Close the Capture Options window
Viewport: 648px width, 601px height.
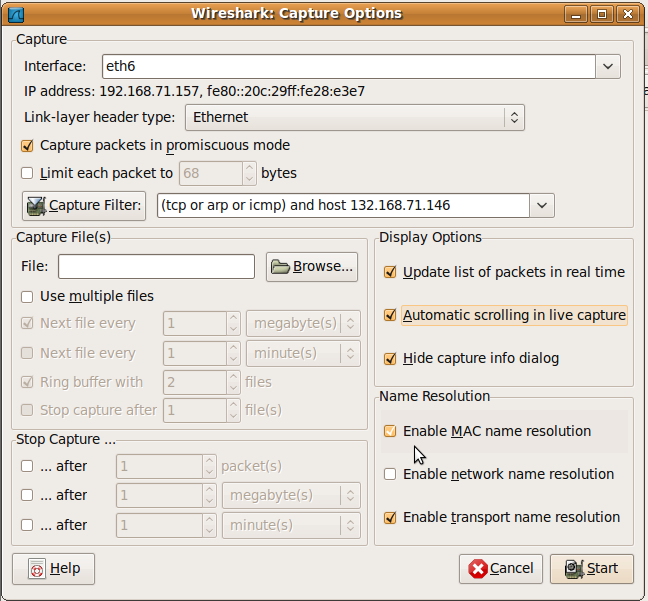coord(628,14)
